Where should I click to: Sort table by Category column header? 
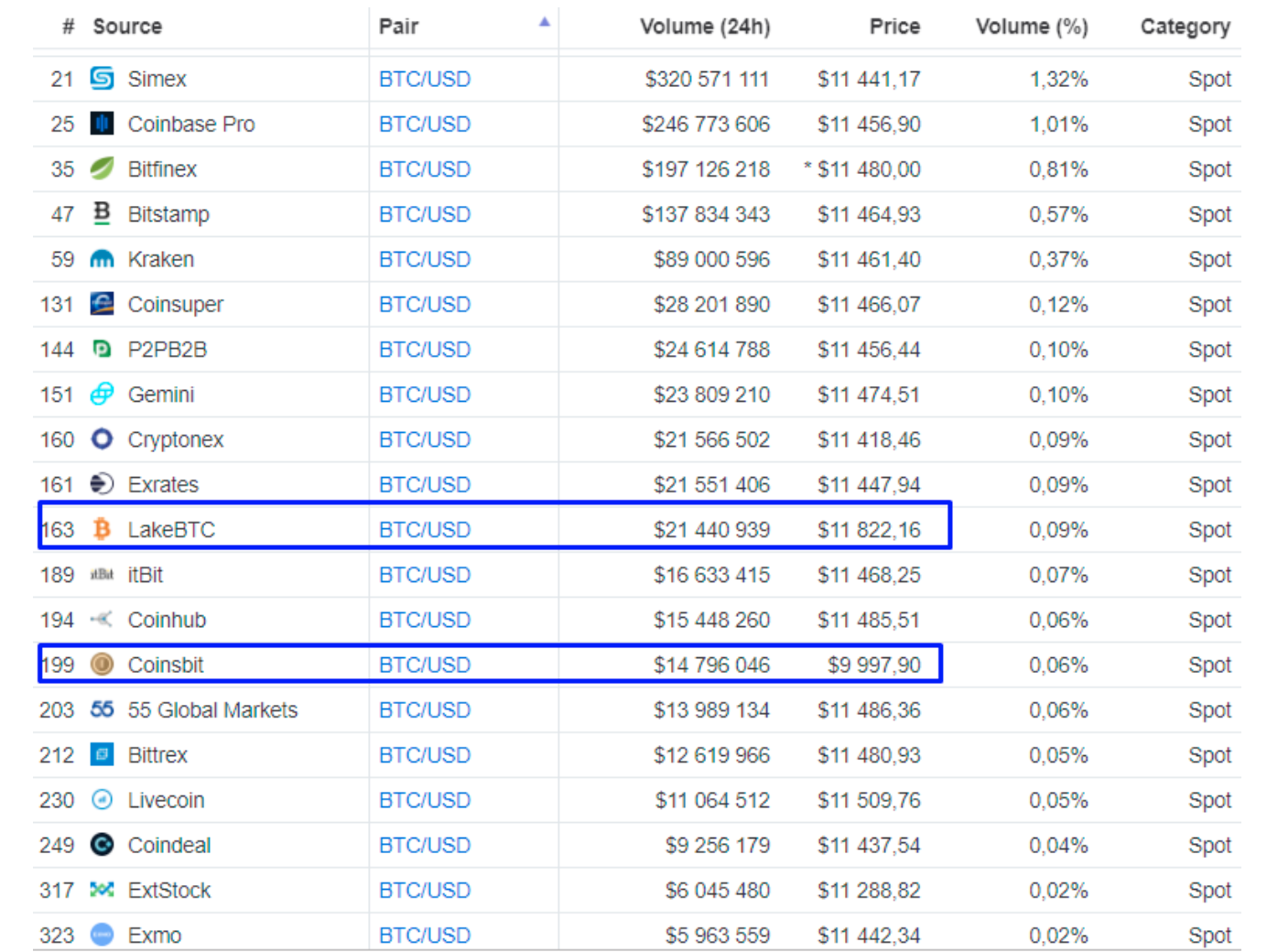click(x=1186, y=27)
